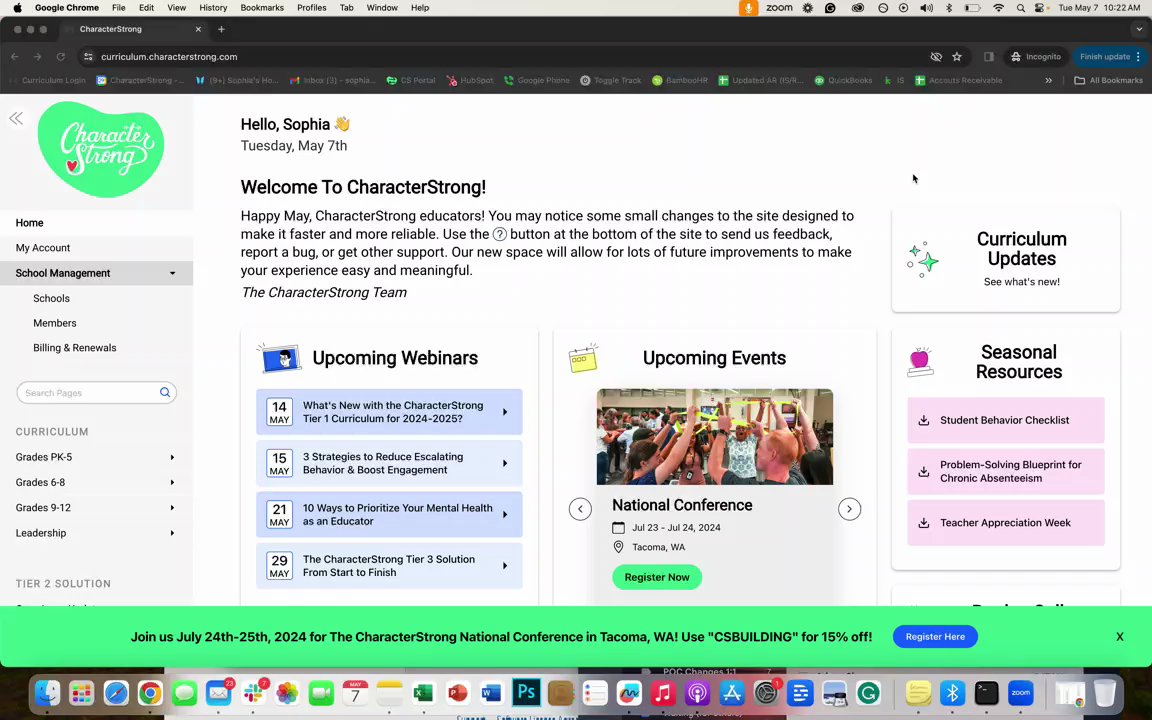Click the search magnifier in Search Pages

pos(165,392)
